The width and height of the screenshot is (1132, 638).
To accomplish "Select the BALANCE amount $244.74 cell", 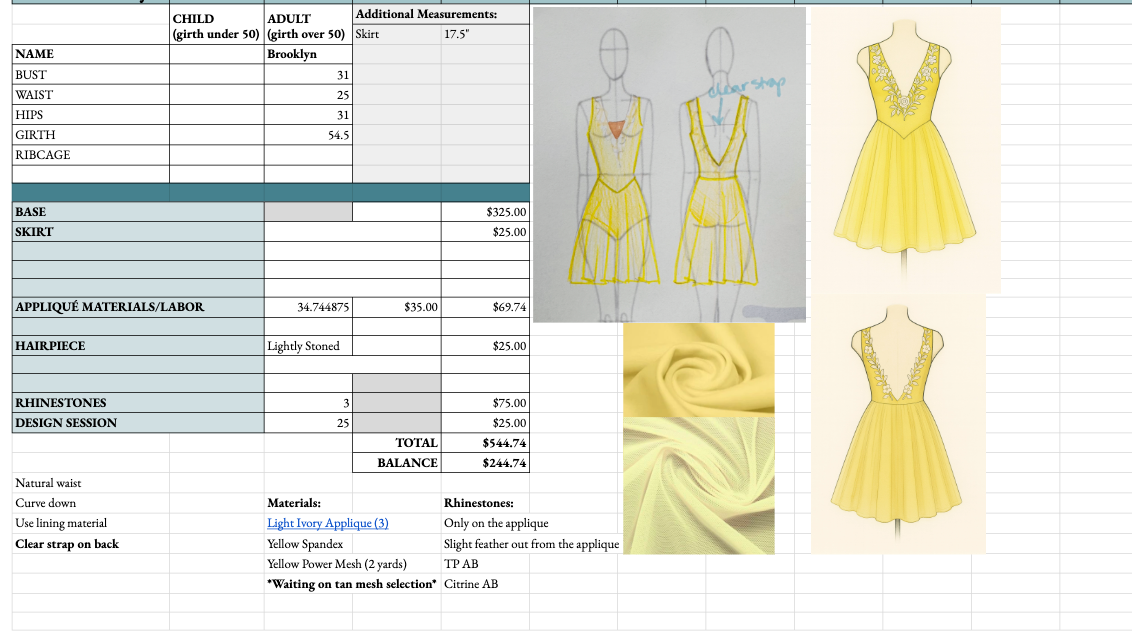I will (x=484, y=463).
